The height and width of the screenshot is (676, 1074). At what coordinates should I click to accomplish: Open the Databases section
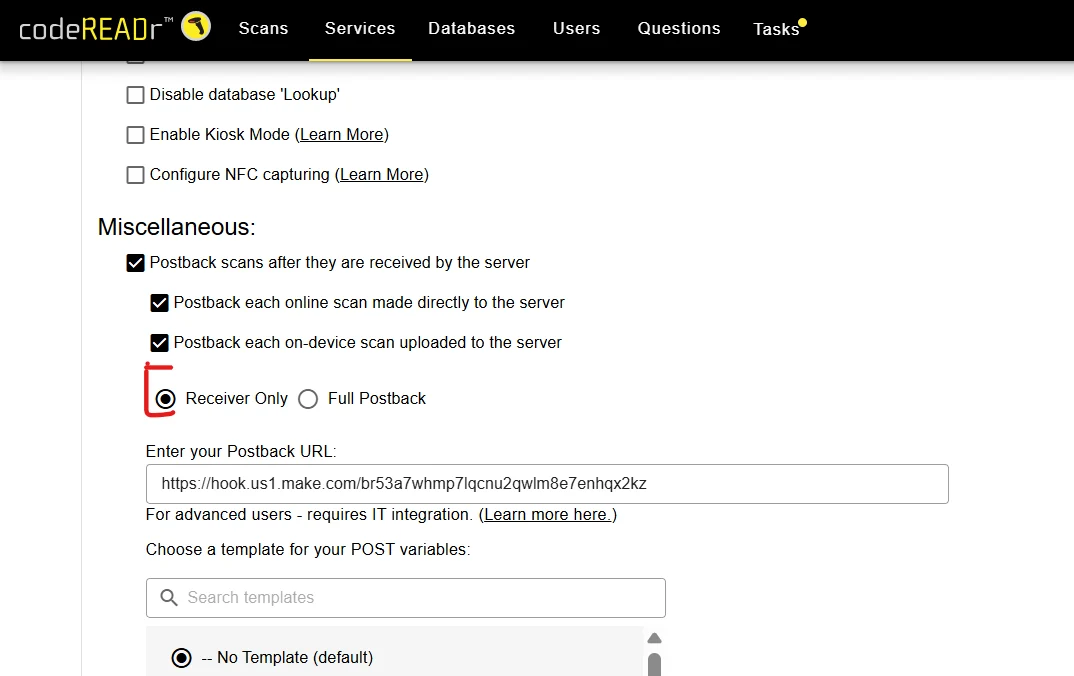coord(472,29)
